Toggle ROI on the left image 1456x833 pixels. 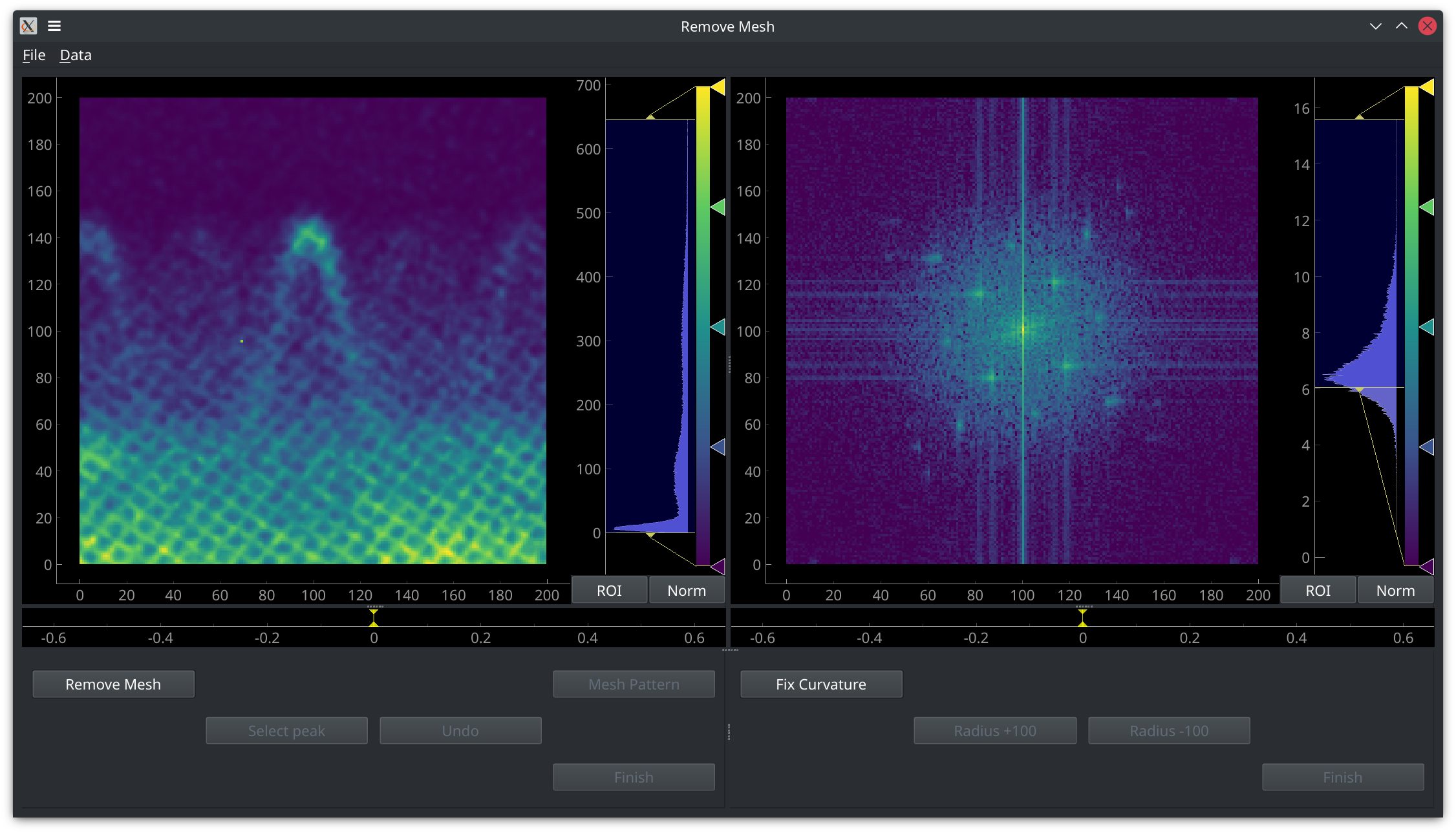(x=609, y=590)
